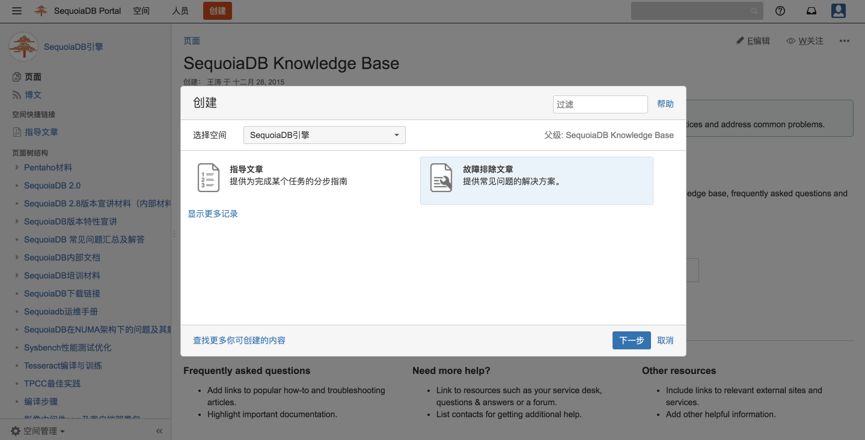The height and width of the screenshot is (440, 865).
Task: Expand the SequoiaDB 2.0 tree item
Action: tap(17, 185)
